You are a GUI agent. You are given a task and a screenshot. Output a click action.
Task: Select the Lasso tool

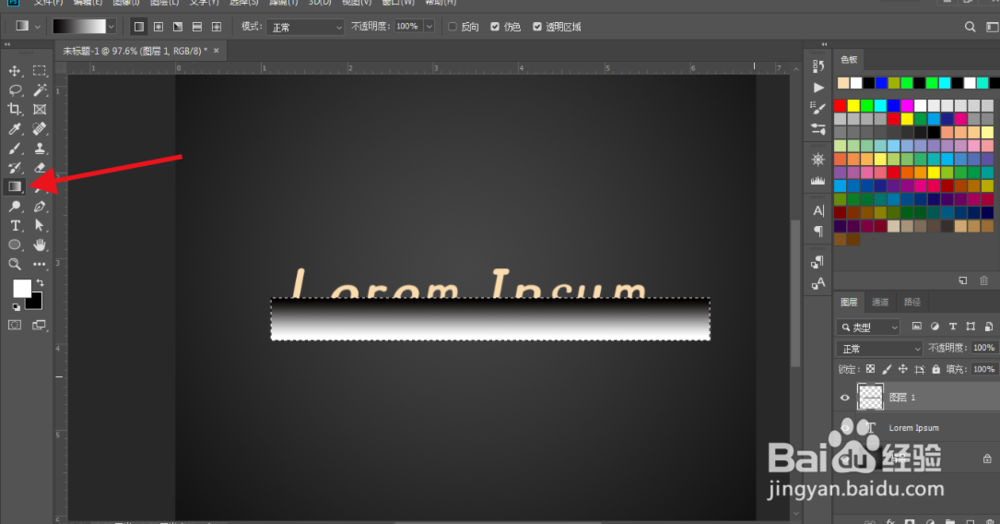coord(15,90)
